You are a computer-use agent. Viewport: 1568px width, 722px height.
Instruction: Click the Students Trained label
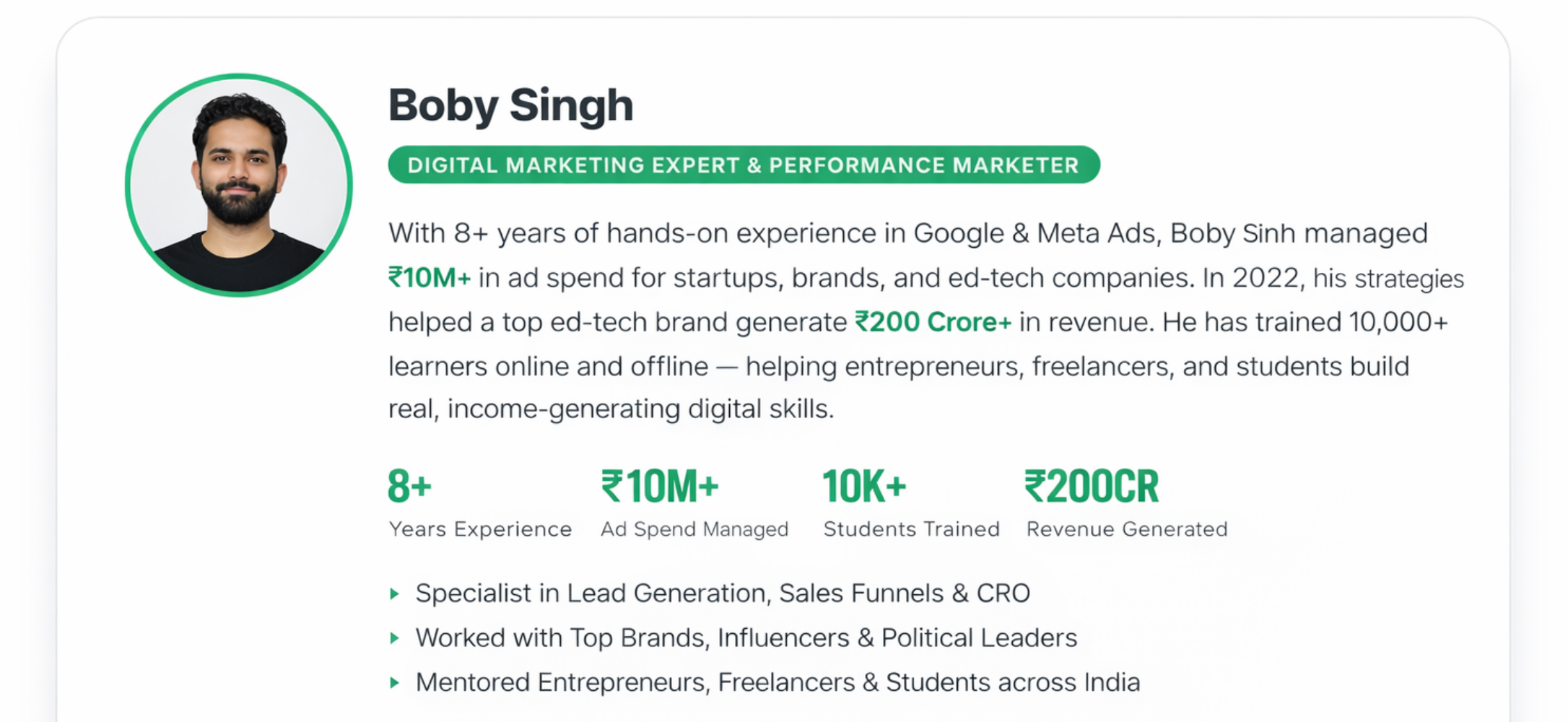(x=911, y=530)
